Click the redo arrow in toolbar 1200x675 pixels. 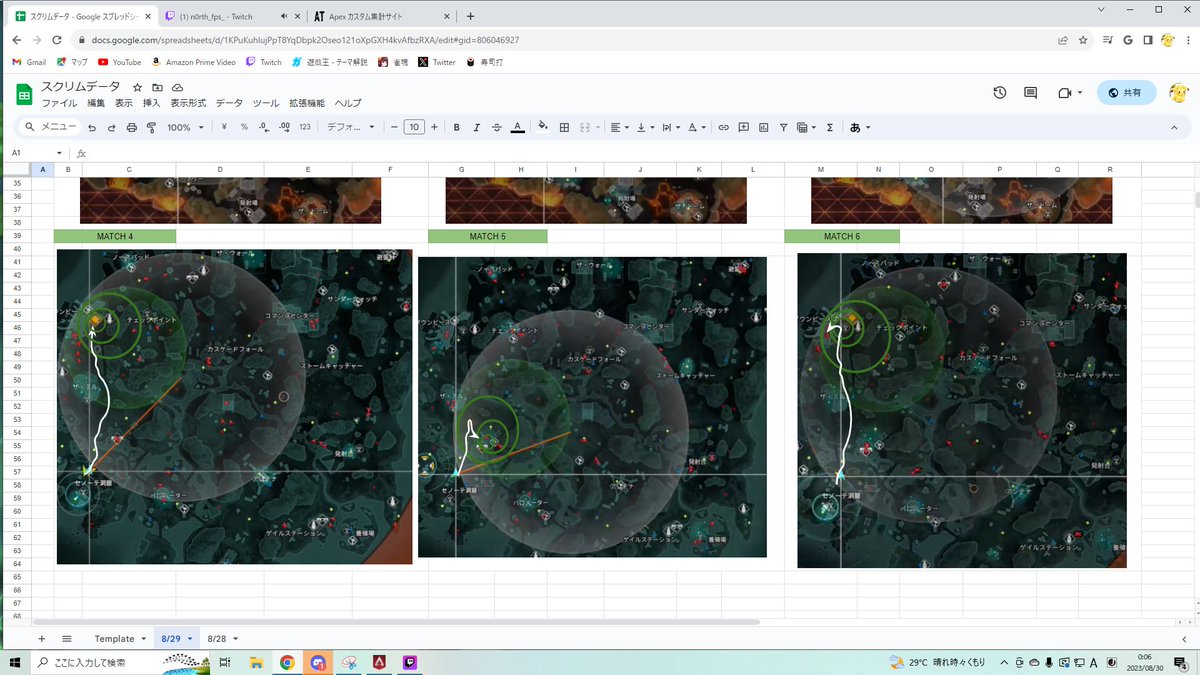(x=112, y=127)
